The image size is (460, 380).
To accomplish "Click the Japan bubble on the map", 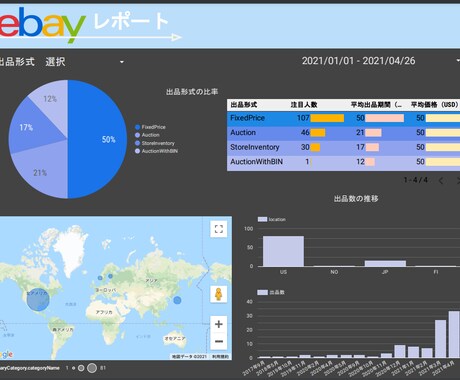I will click(177, 300).
